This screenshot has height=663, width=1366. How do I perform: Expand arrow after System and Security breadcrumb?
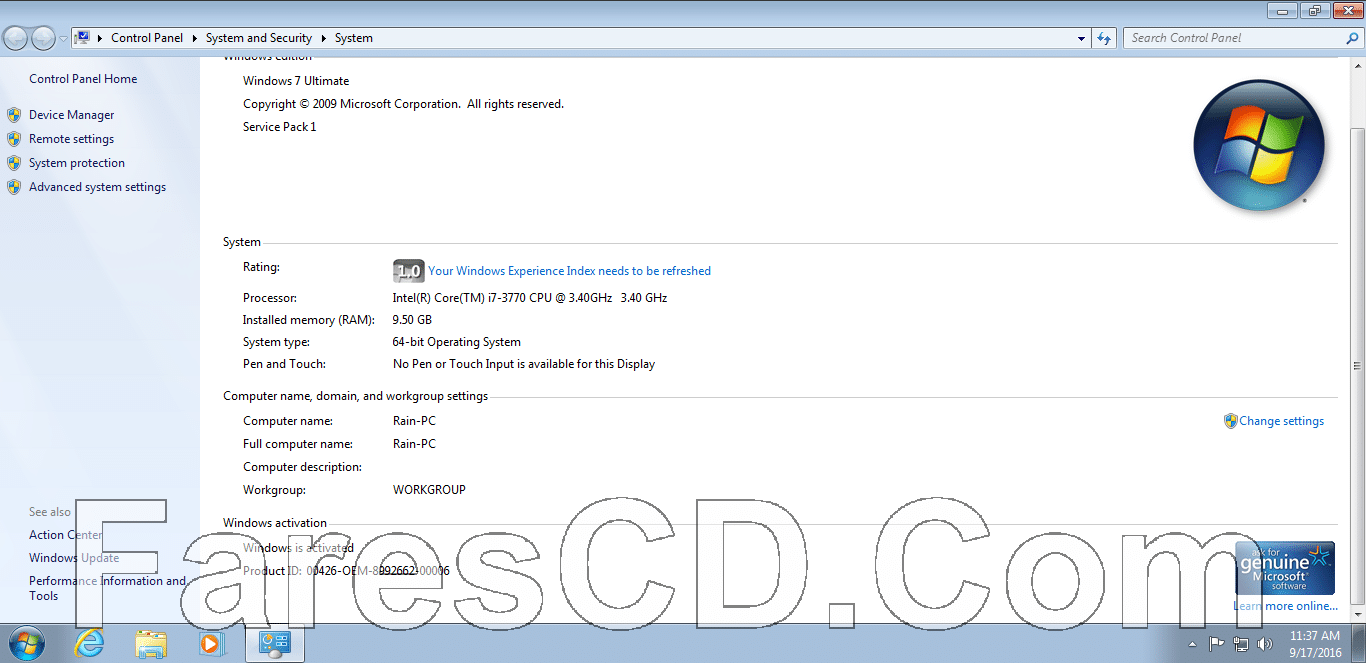tap(323, 38)
